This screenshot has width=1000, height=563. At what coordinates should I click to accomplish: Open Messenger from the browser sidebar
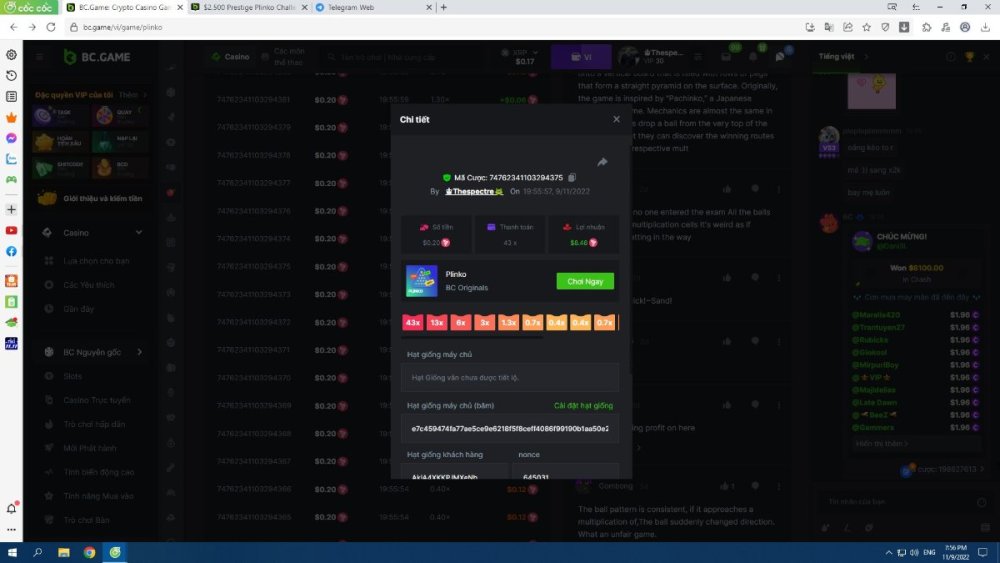[x=11, y=138]
